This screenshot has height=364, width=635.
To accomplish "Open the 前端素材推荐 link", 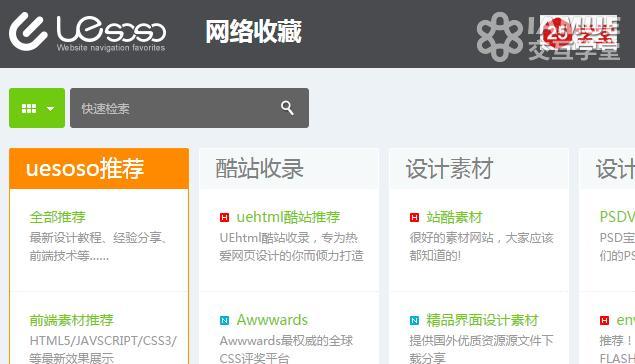I will [71, 320].
